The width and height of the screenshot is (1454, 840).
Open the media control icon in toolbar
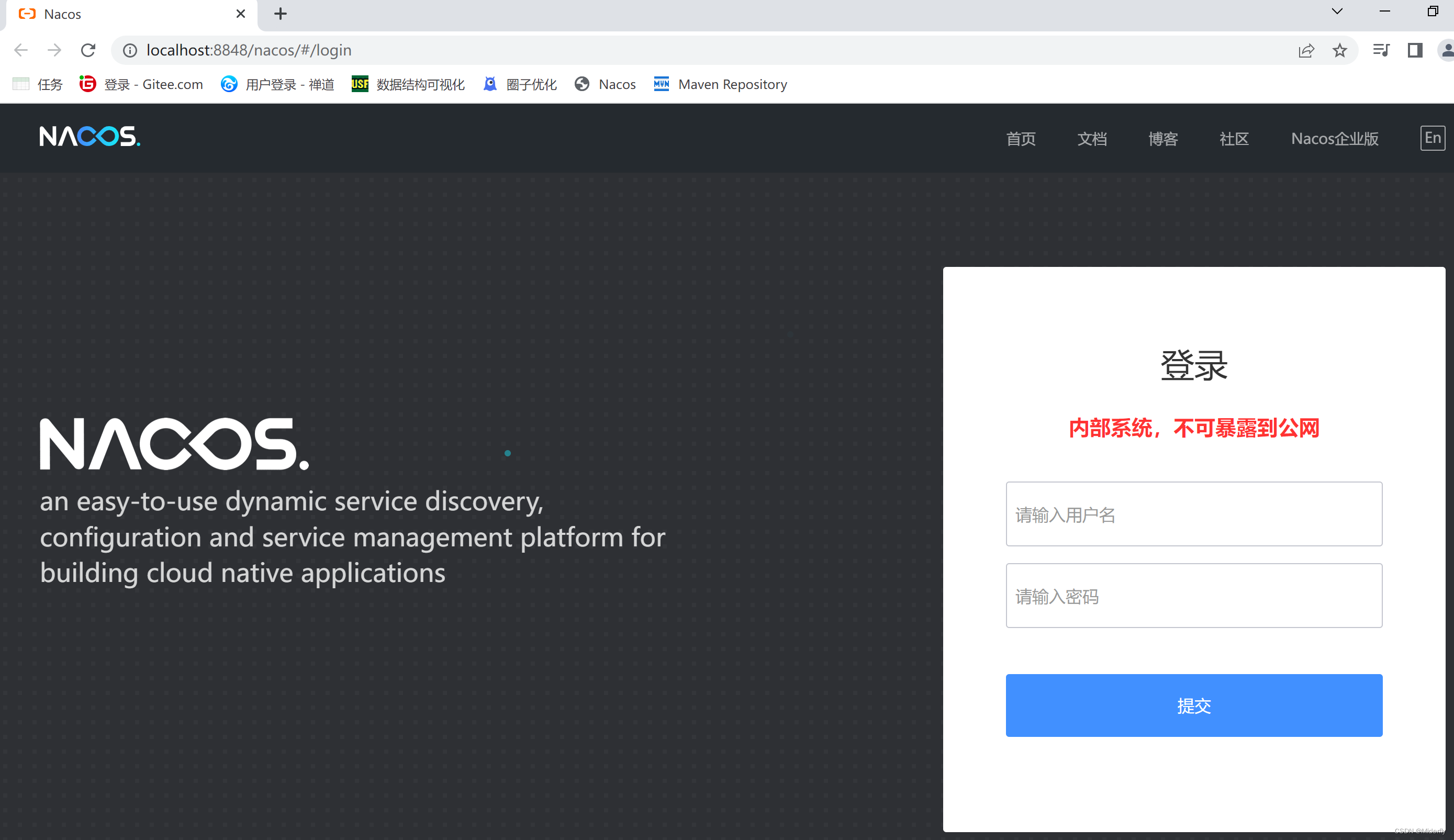1381,51
